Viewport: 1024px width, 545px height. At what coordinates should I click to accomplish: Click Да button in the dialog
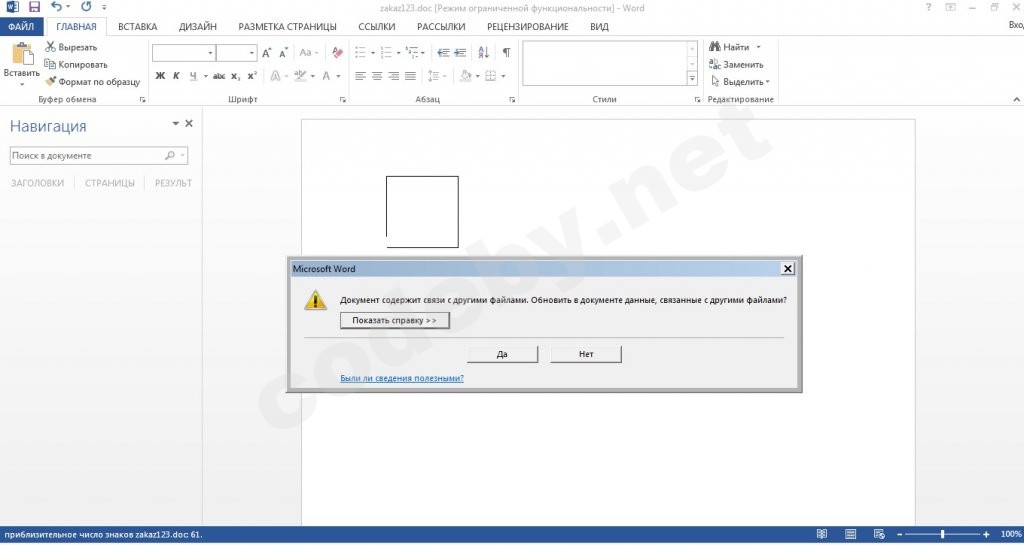(x=502, y=354)
